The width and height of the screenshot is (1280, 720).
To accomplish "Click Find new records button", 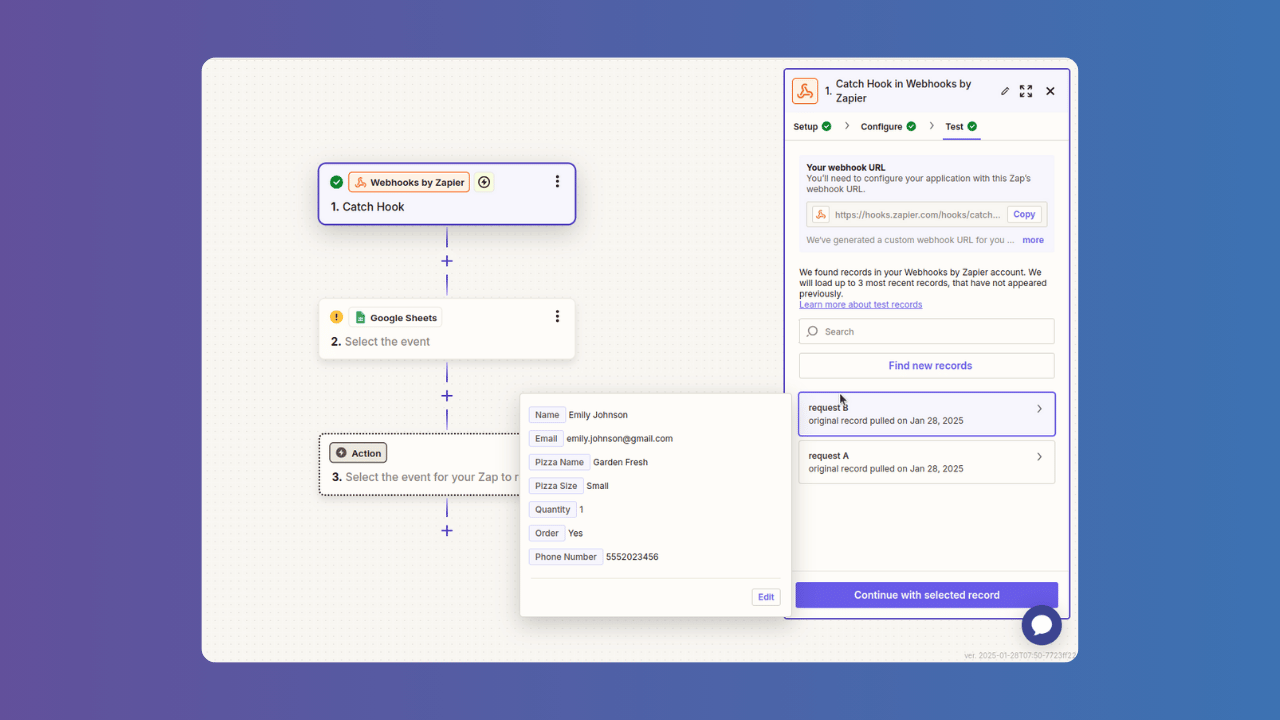I will (x=927, y=365).
